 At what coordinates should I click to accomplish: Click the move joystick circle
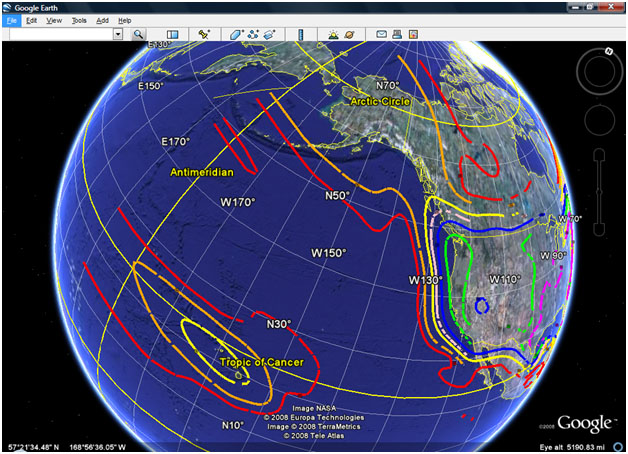click(600, 120)
